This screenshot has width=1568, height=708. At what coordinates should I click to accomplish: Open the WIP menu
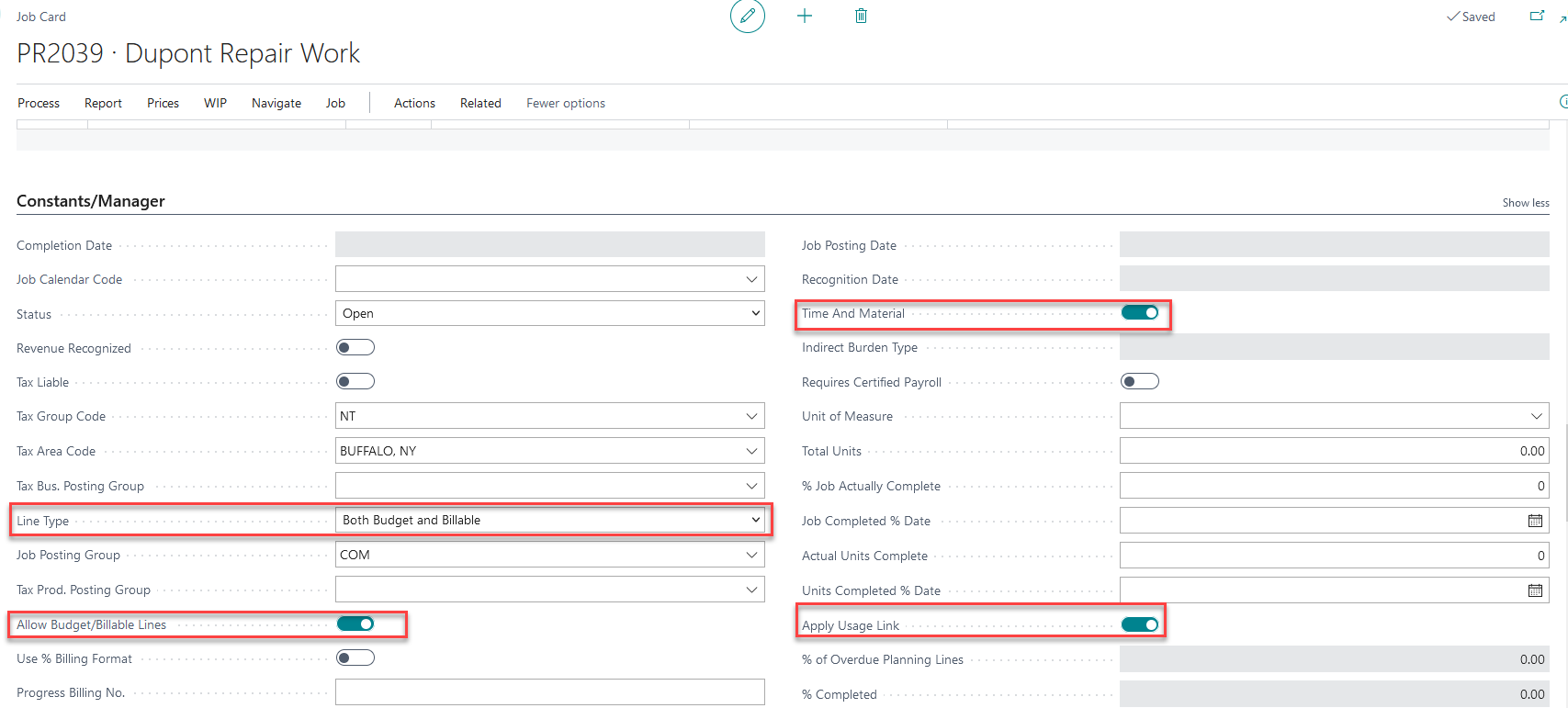[x=215, y=103]
